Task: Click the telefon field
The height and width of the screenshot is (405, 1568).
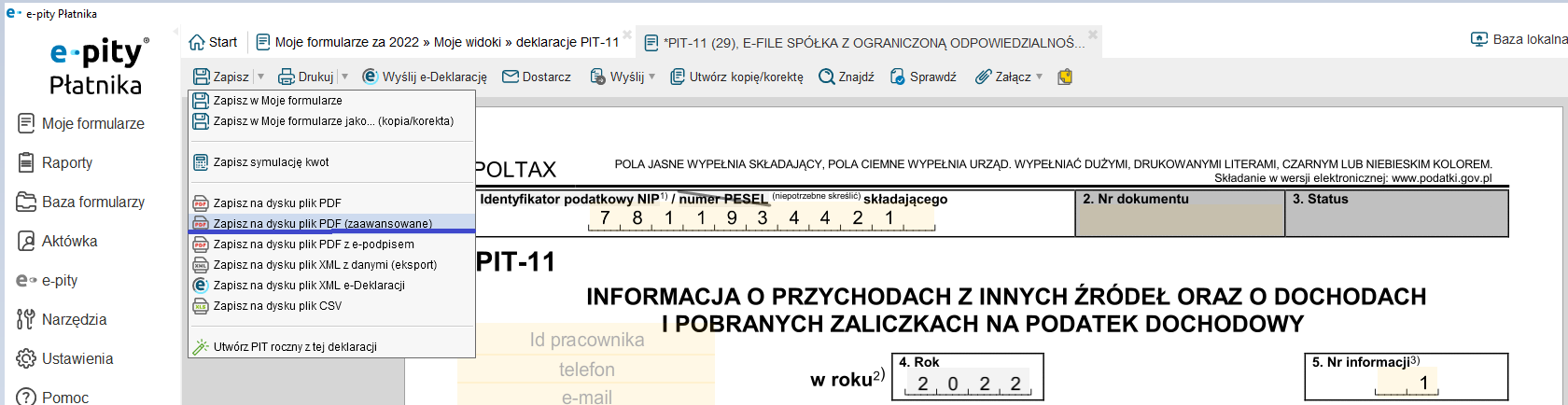Action: (586, 370)
